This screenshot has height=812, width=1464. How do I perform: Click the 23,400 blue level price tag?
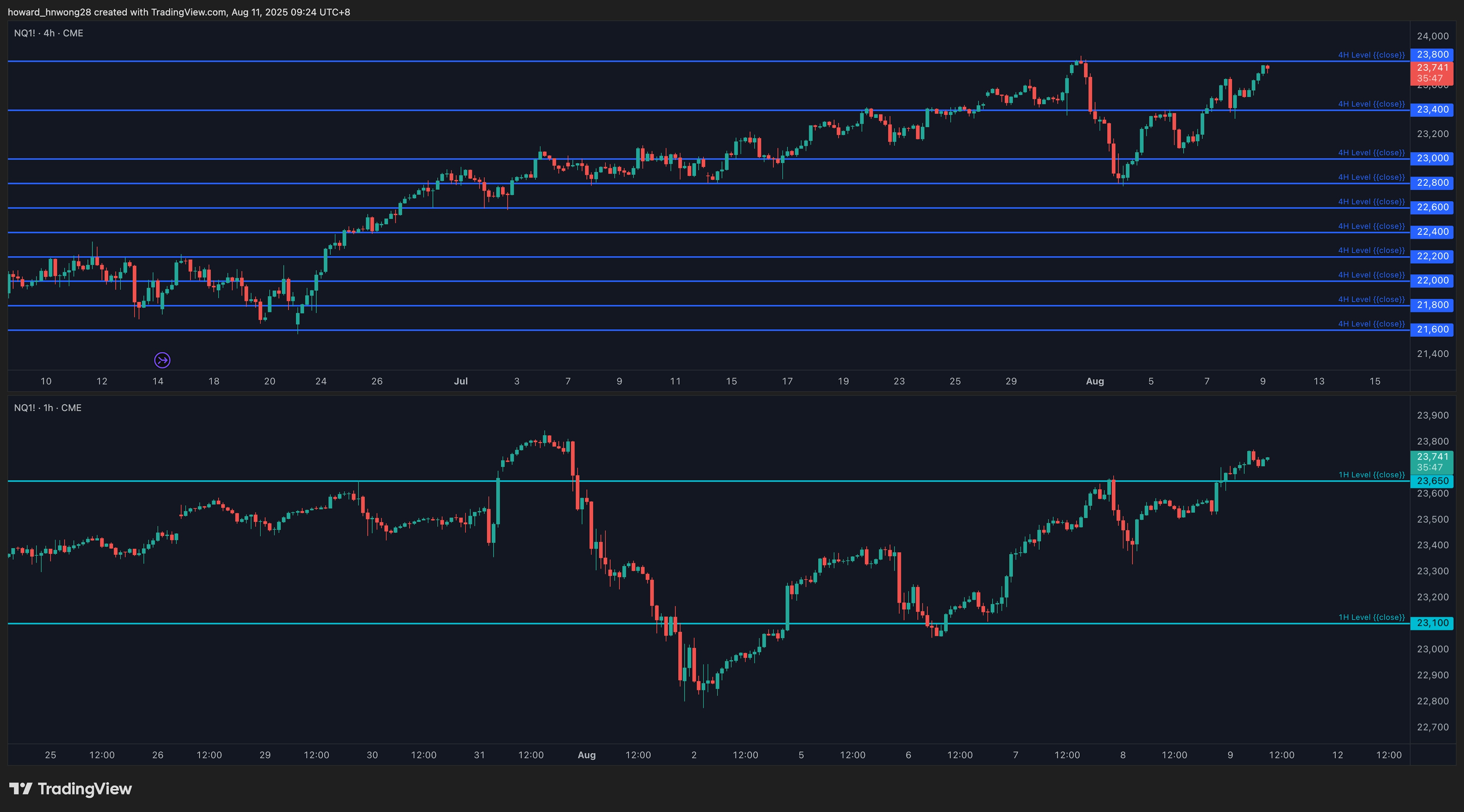(1432, 110)
